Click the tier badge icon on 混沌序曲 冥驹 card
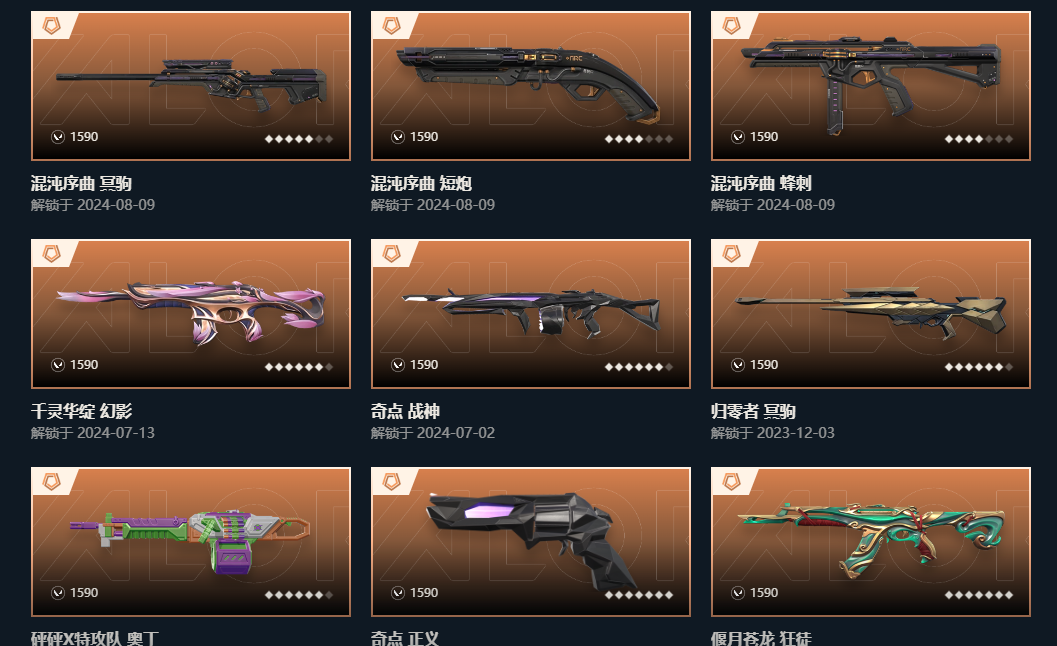 click(51, 26)
